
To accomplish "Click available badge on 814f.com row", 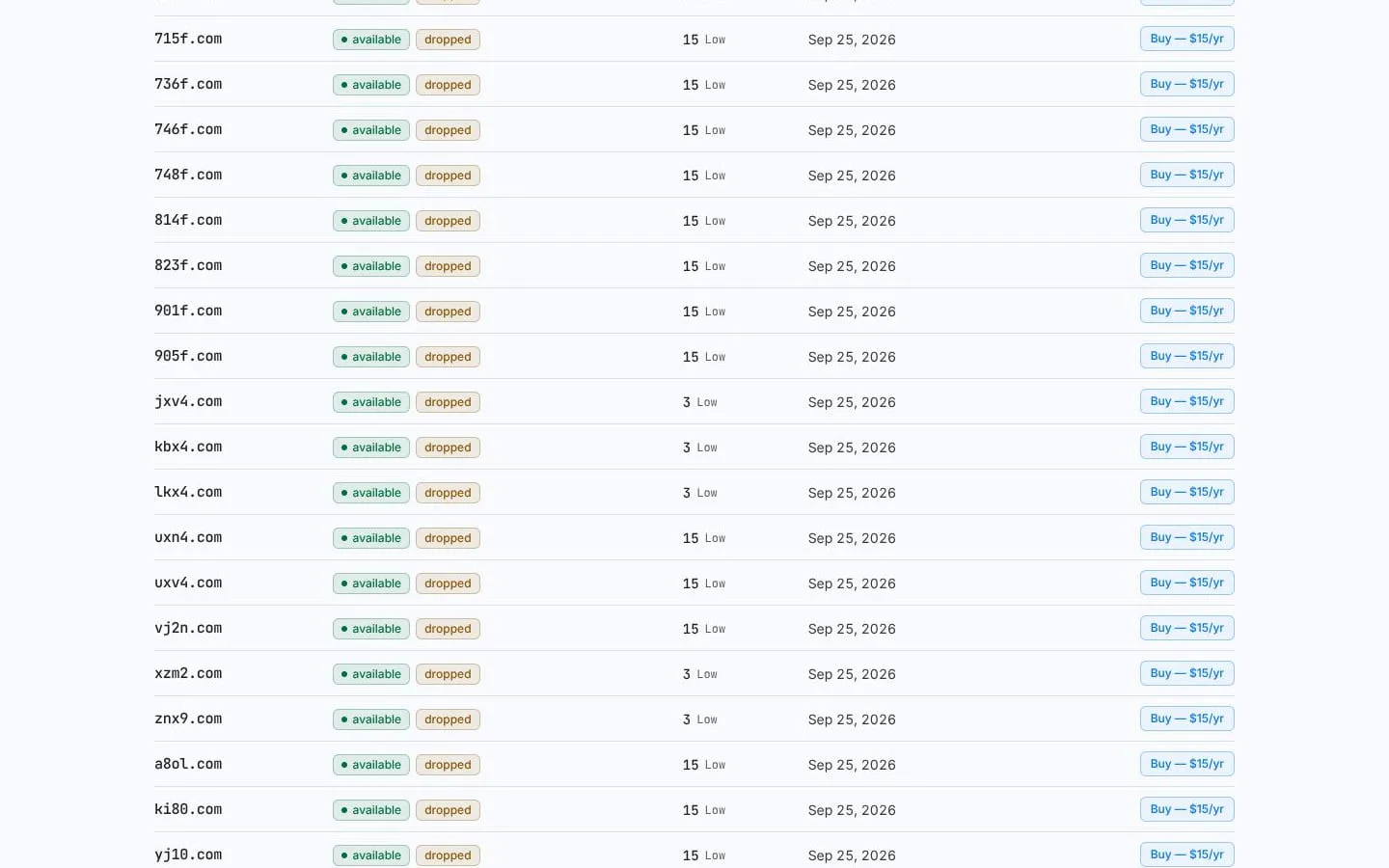I will point(371,221).
